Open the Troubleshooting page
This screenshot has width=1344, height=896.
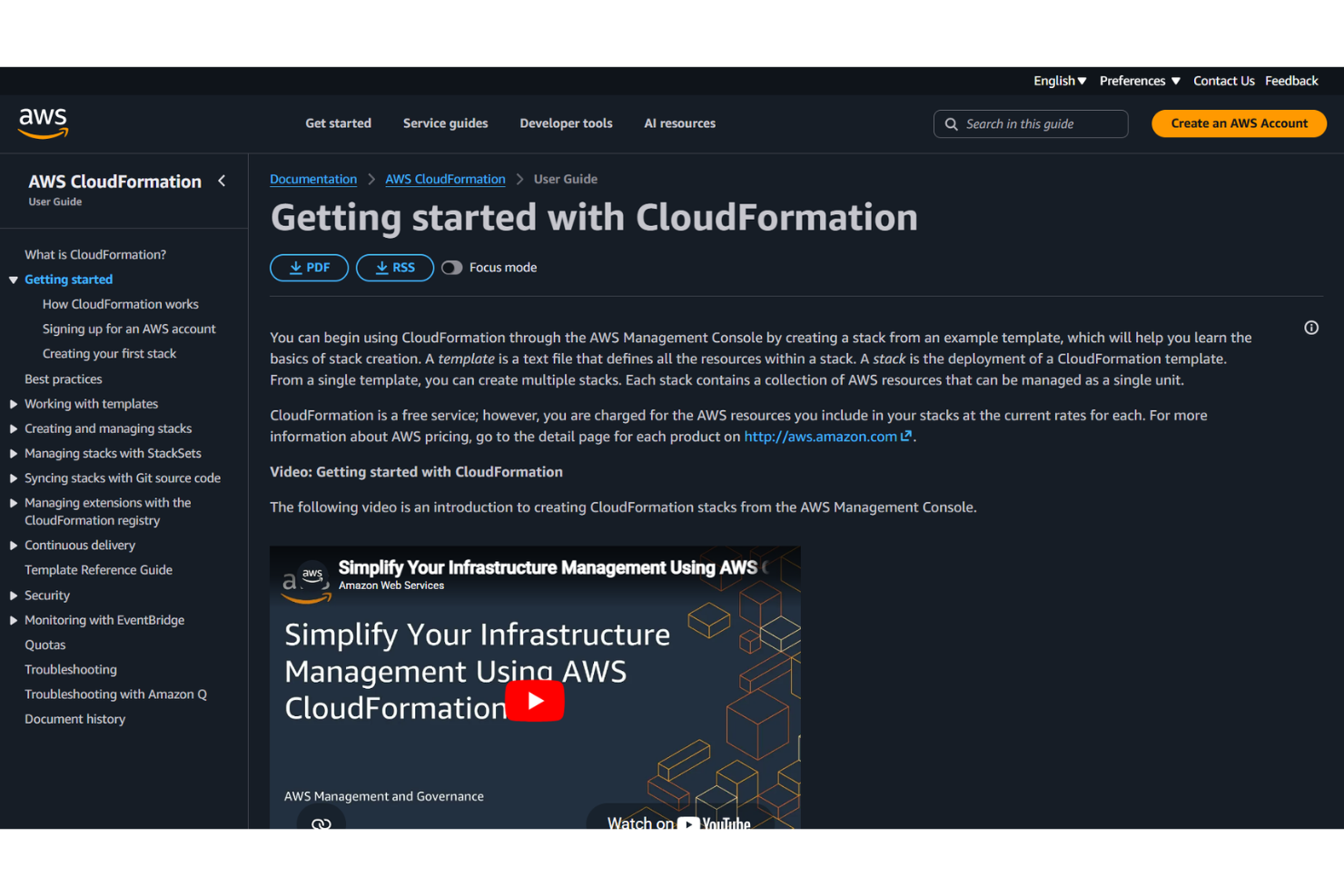point(71,670)
